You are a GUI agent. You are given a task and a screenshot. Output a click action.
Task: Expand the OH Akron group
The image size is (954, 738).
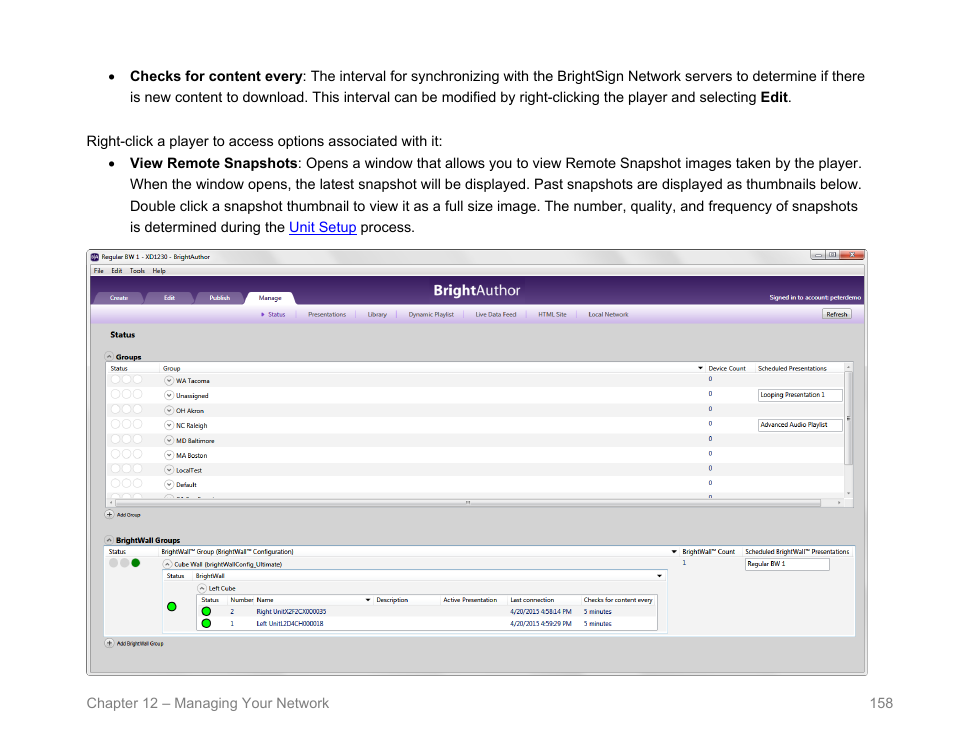click(x=169, y=410)
